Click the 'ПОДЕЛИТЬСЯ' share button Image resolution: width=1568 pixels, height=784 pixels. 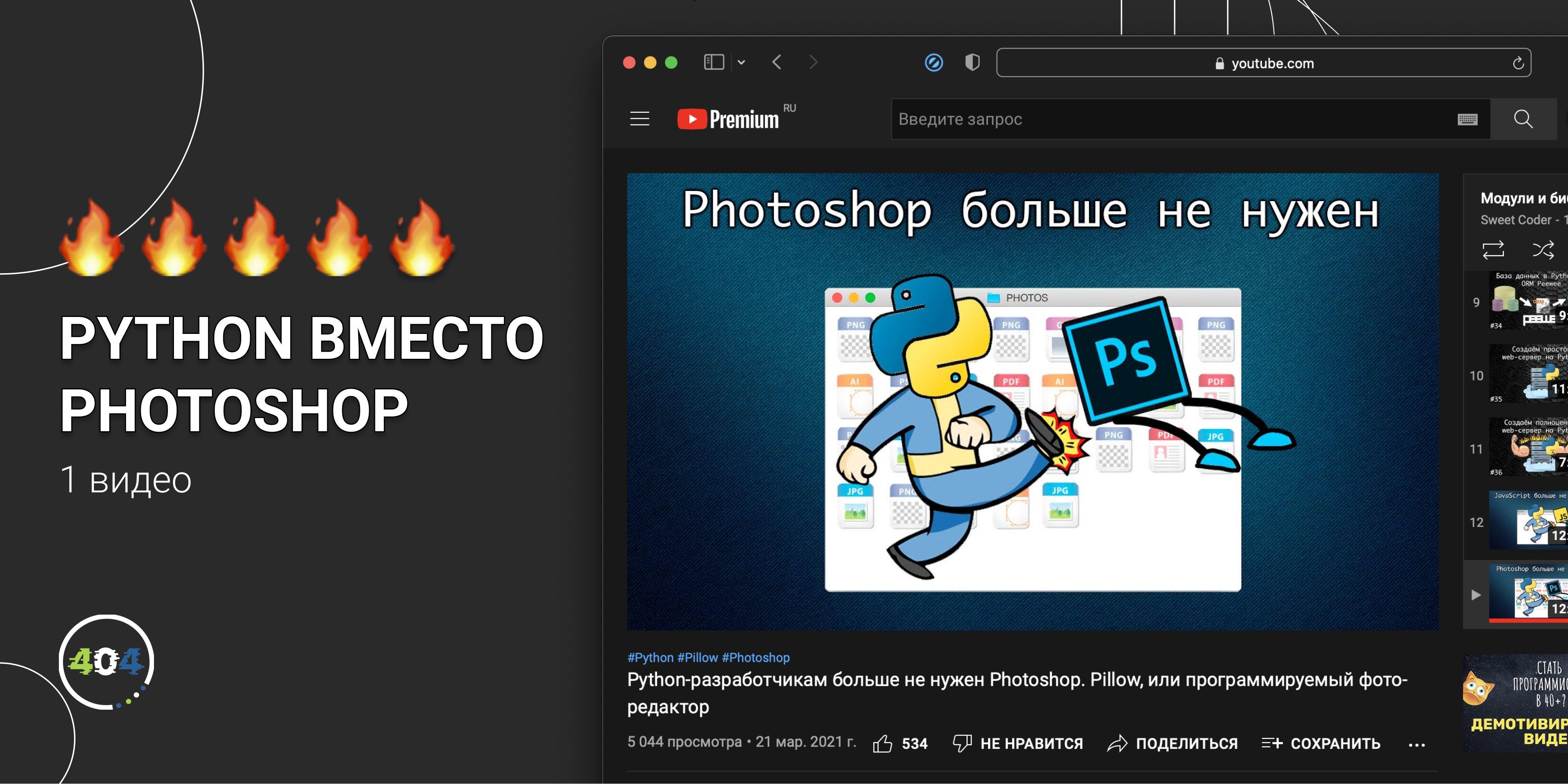coord(1173,743)
